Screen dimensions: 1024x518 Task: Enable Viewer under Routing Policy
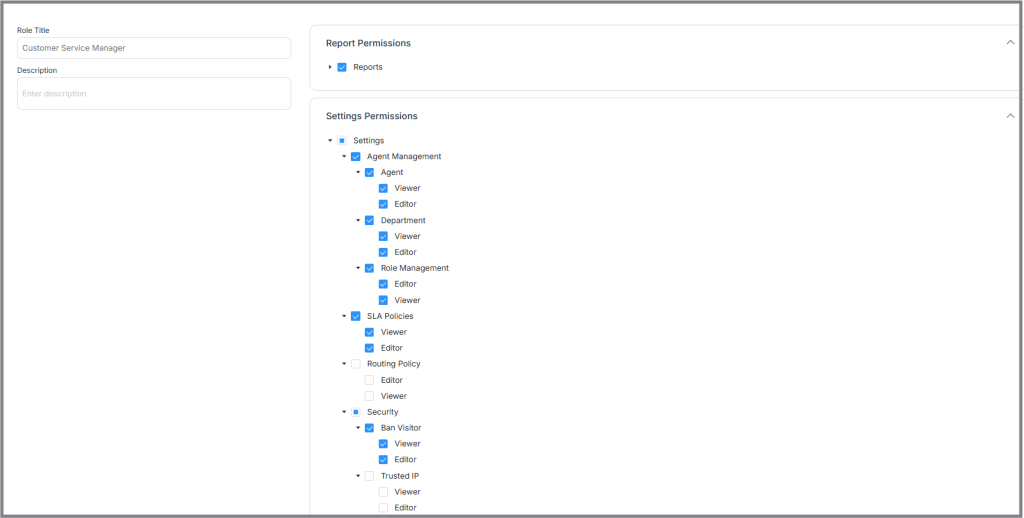coord(370,396)
